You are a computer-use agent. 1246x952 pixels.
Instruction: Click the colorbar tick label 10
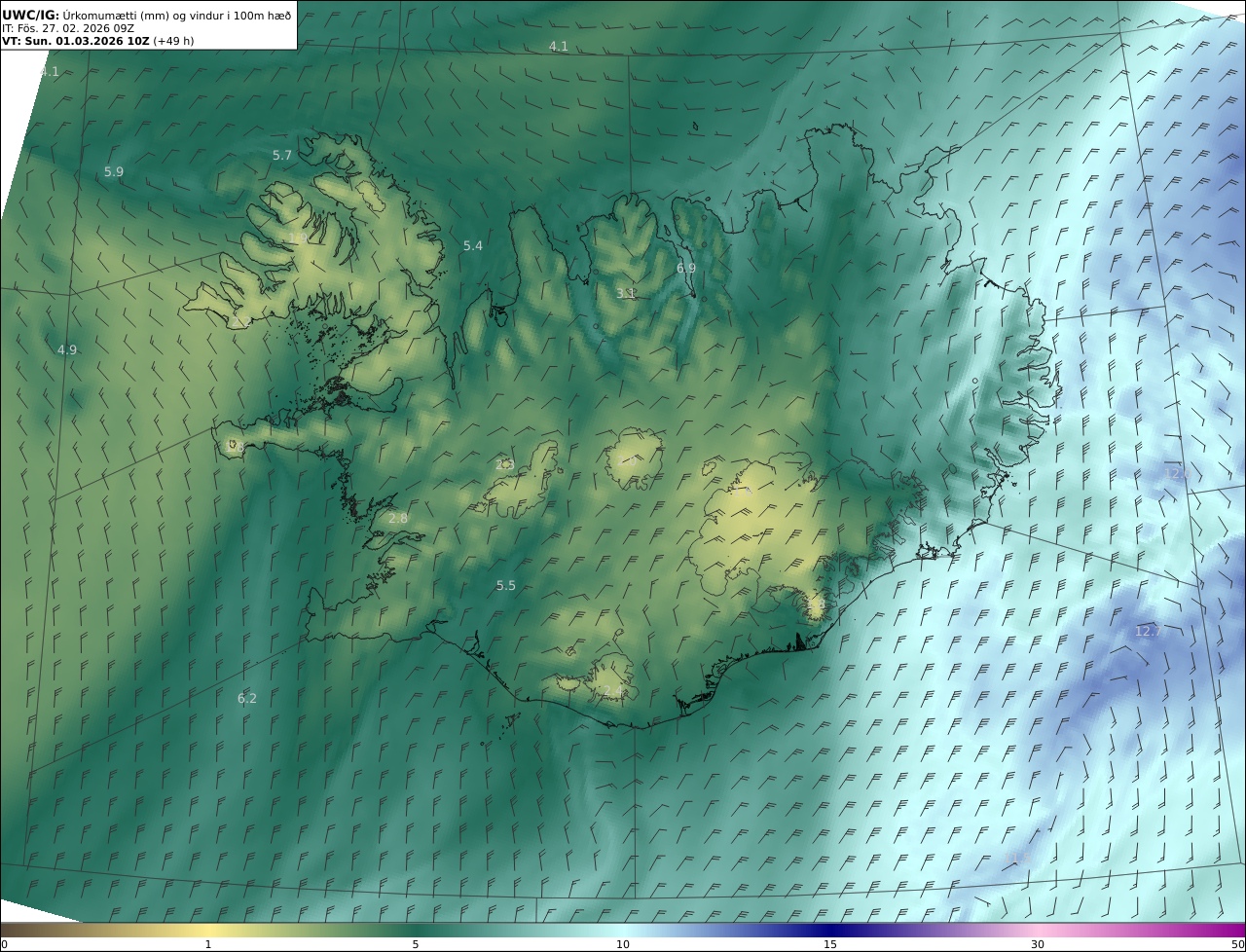(623, 944)
